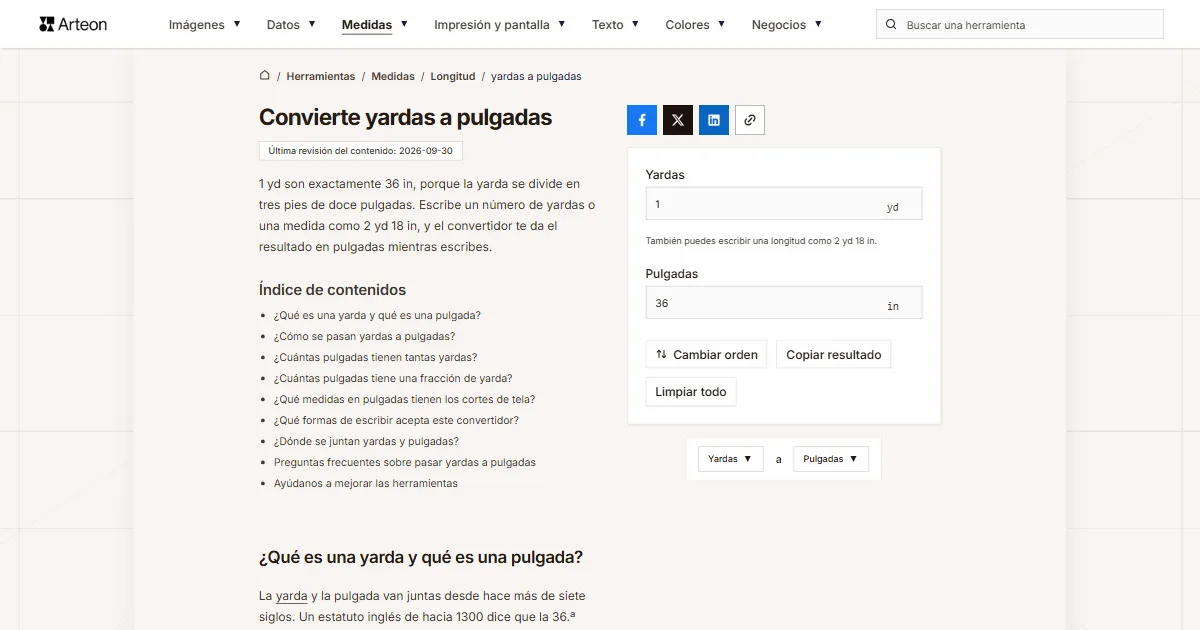Share page on X

pos(678,120)
